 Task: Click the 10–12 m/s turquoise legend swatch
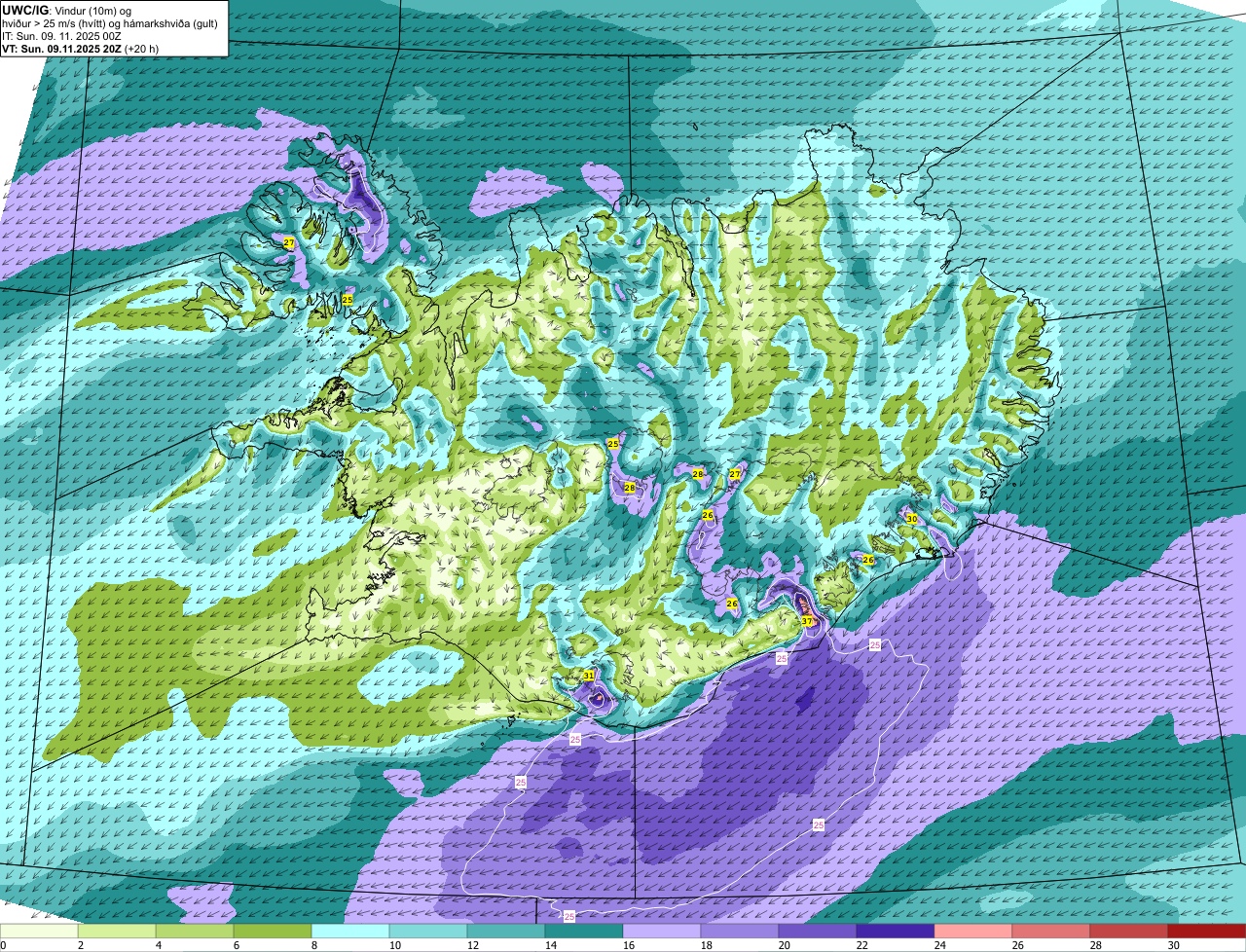click(x=428, y=932)
